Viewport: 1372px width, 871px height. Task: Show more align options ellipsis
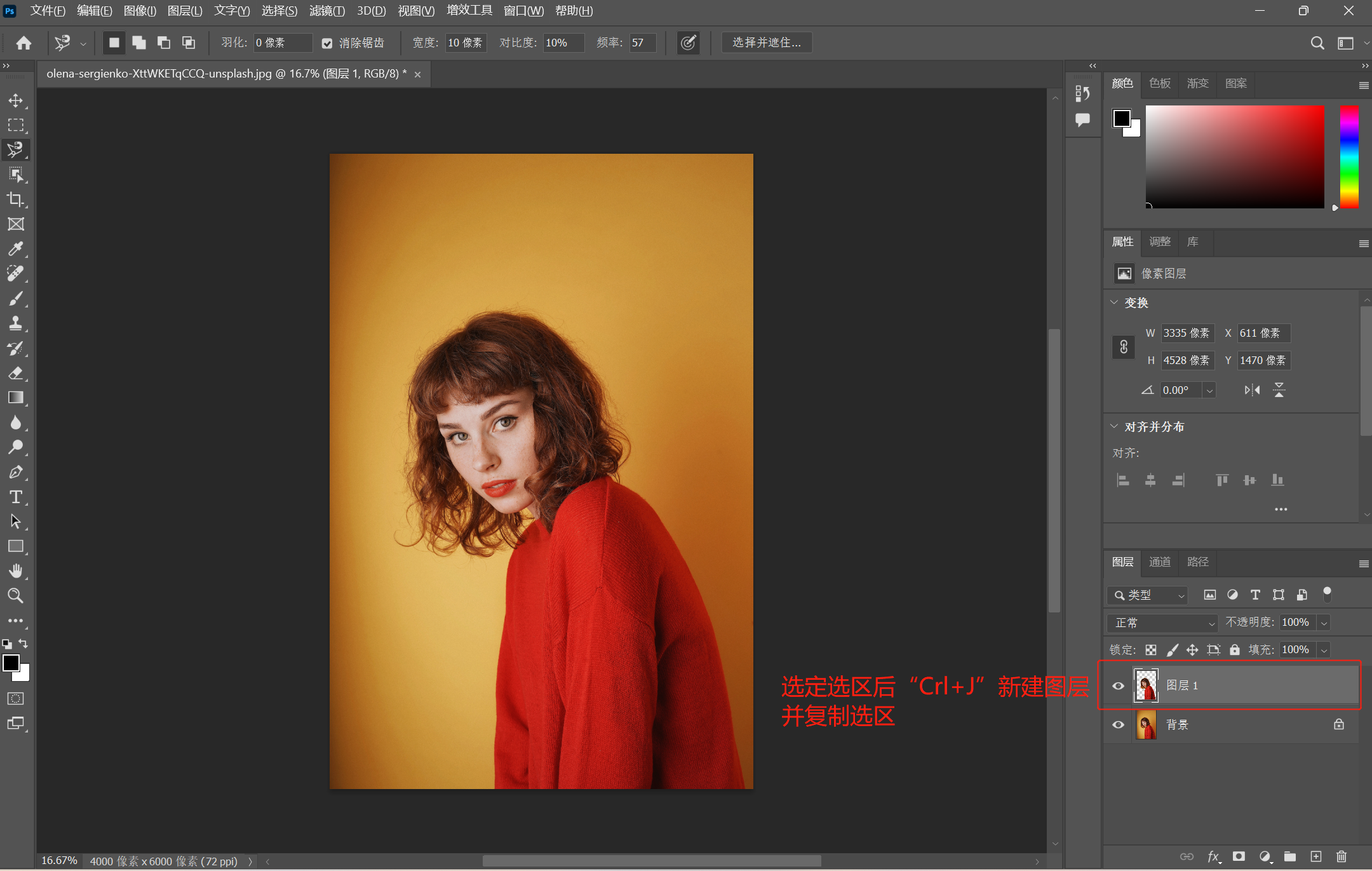pos(1281,509)
